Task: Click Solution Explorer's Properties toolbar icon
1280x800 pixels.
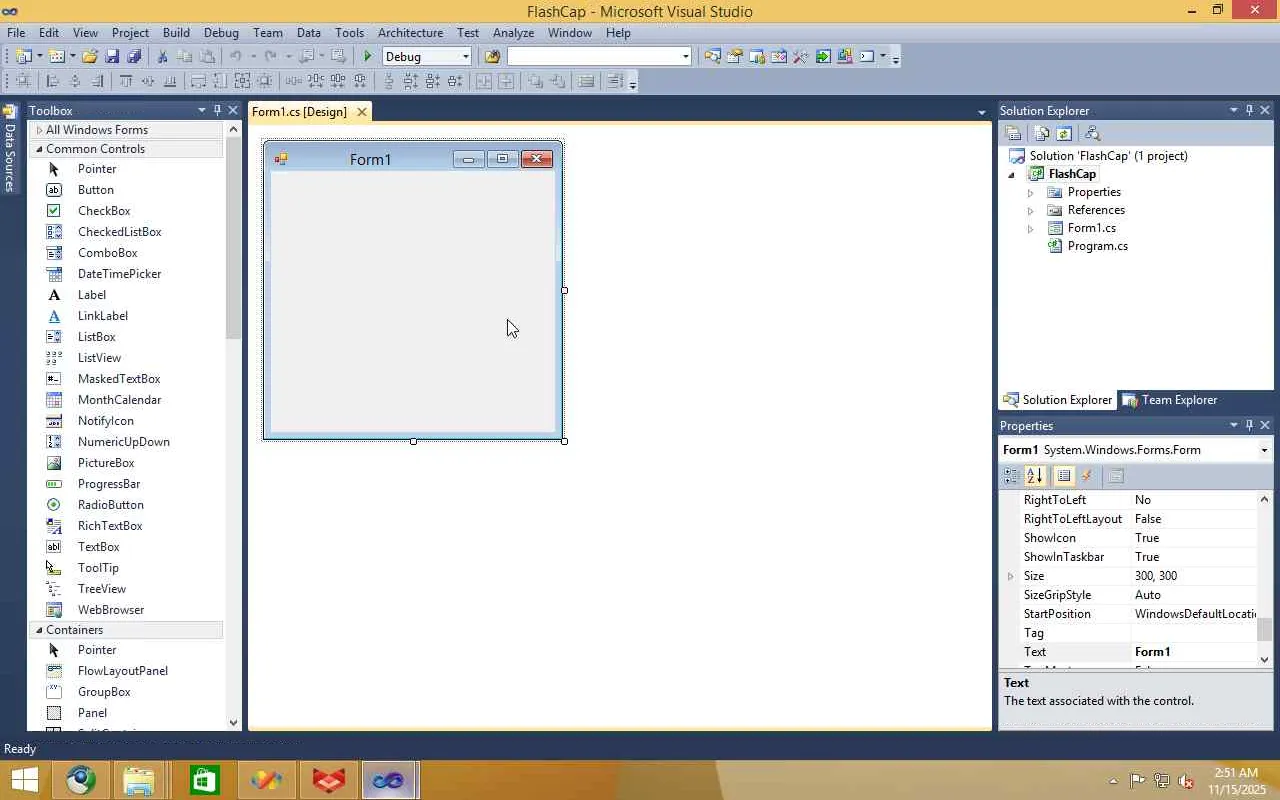Action: click(x=1013, y=133)
